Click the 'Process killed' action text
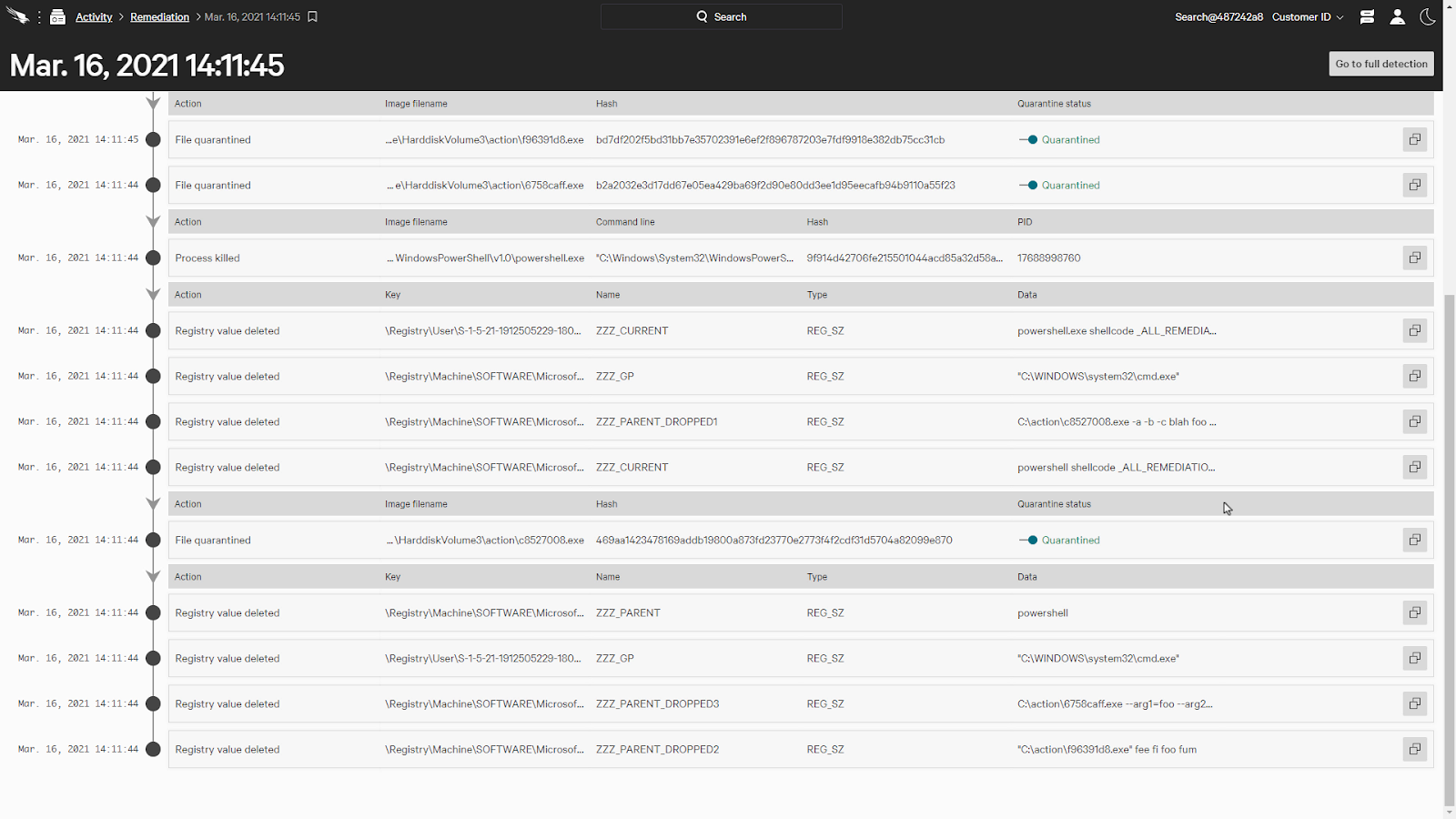 pyautogui.click(x=207, y=258)
